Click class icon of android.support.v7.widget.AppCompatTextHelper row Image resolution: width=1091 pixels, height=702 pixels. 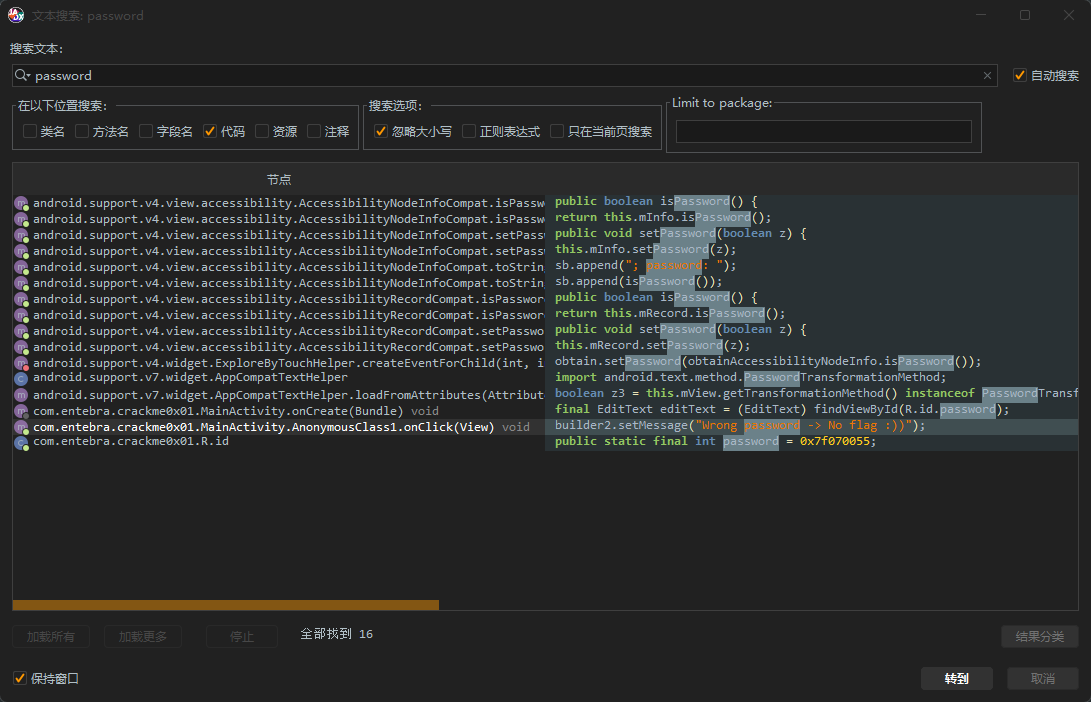click(22, 378)
